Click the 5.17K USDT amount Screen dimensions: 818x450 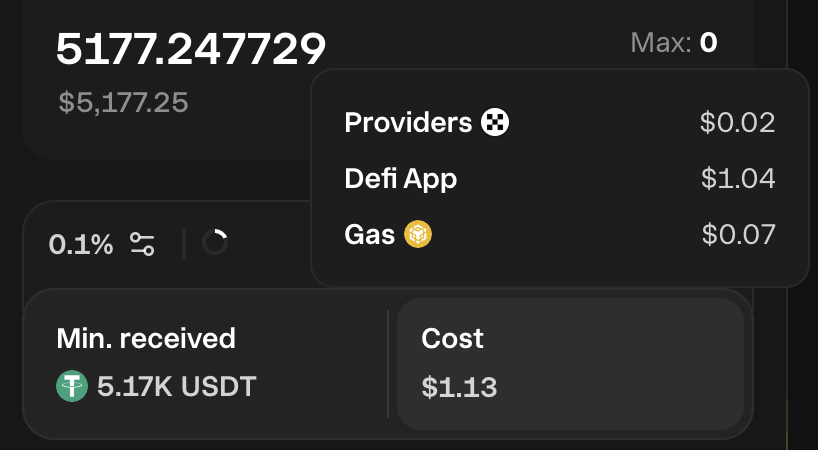tap(177, 386)
